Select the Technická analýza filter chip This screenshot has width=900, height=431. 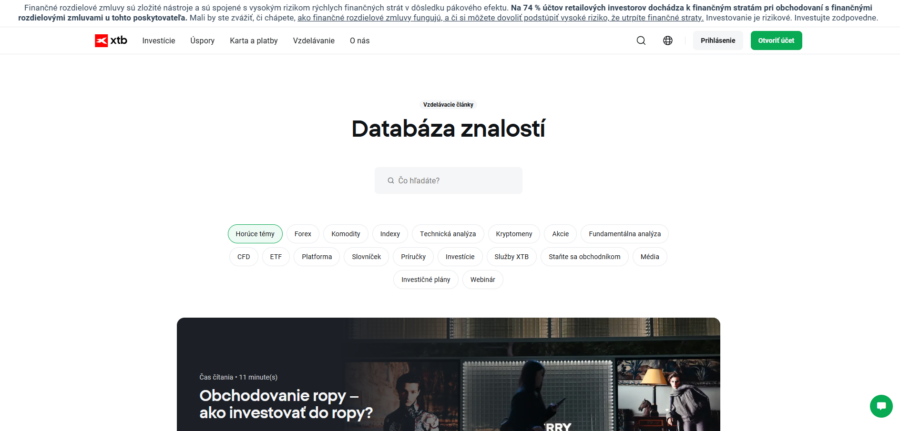coord(448,234)
